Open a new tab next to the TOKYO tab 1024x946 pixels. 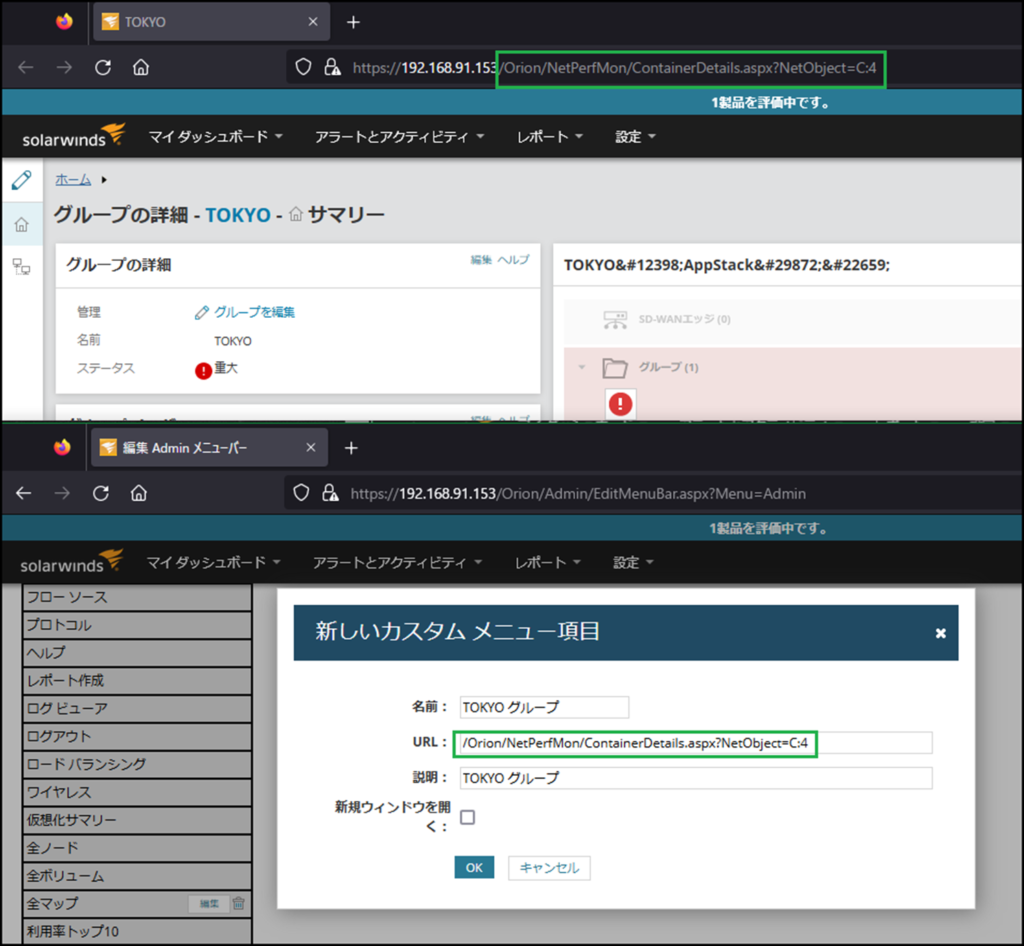[353, 22]
